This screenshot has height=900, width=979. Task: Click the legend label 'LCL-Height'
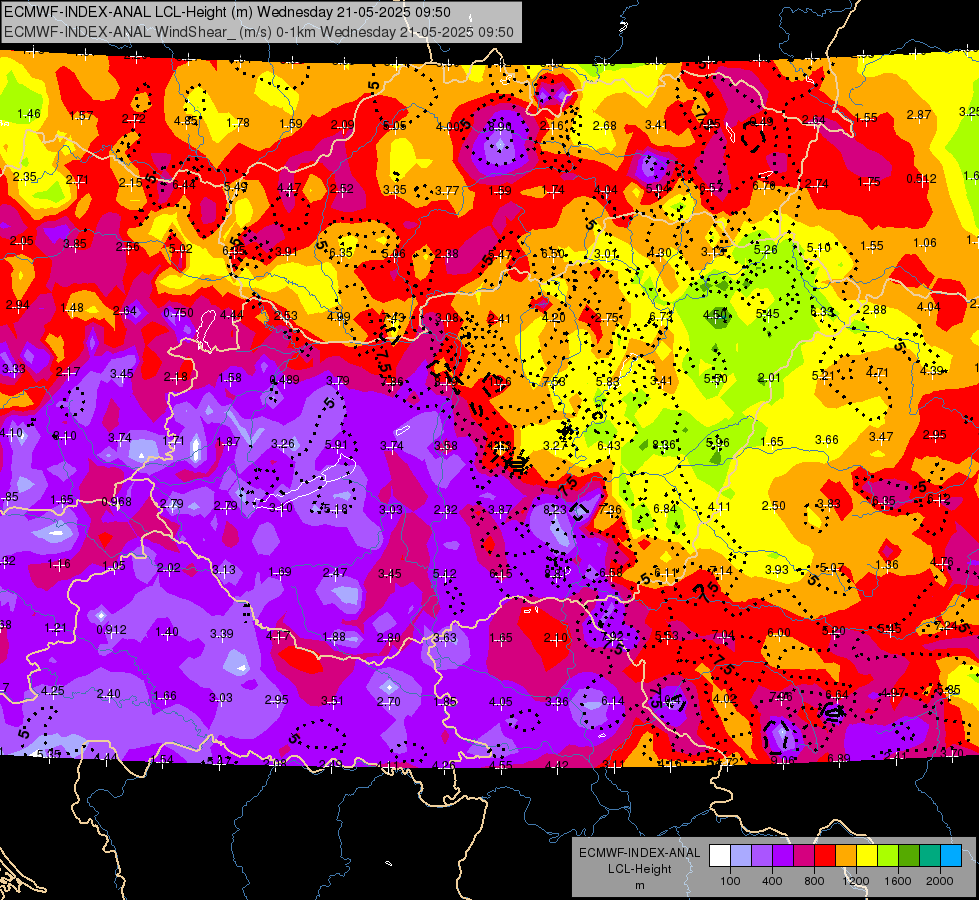click(639, 869)
